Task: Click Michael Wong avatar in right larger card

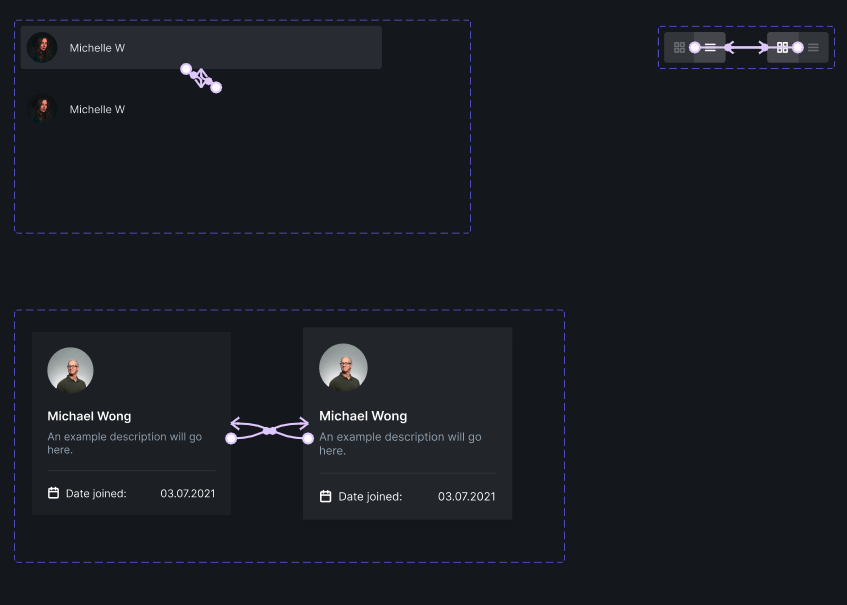Action: (343, 367)
